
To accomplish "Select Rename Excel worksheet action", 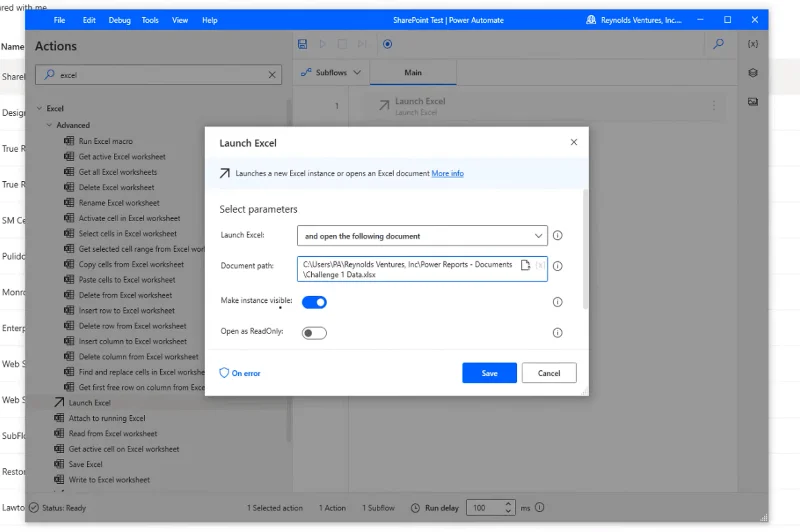I will coord(119,202).
